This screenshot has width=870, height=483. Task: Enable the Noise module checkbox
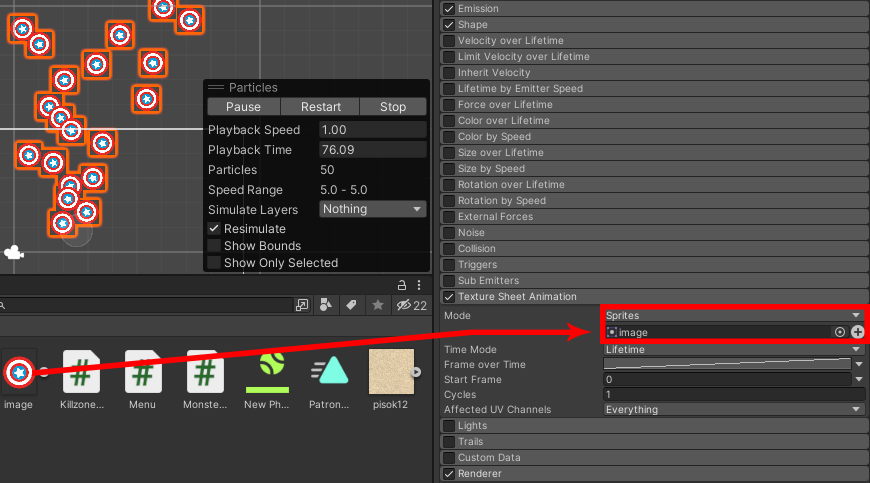449,232
